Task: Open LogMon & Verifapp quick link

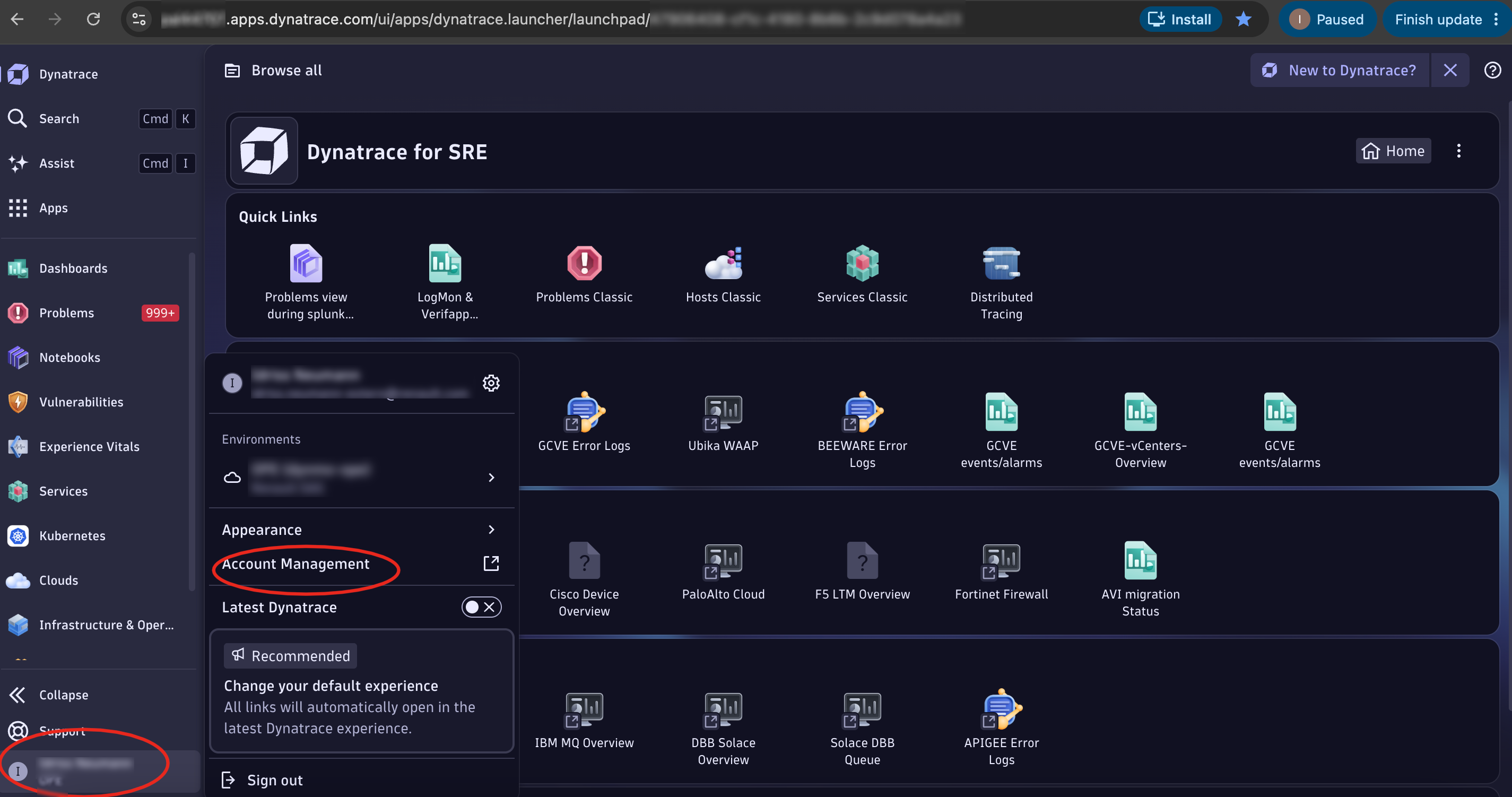Action: (x=445, y=282)
